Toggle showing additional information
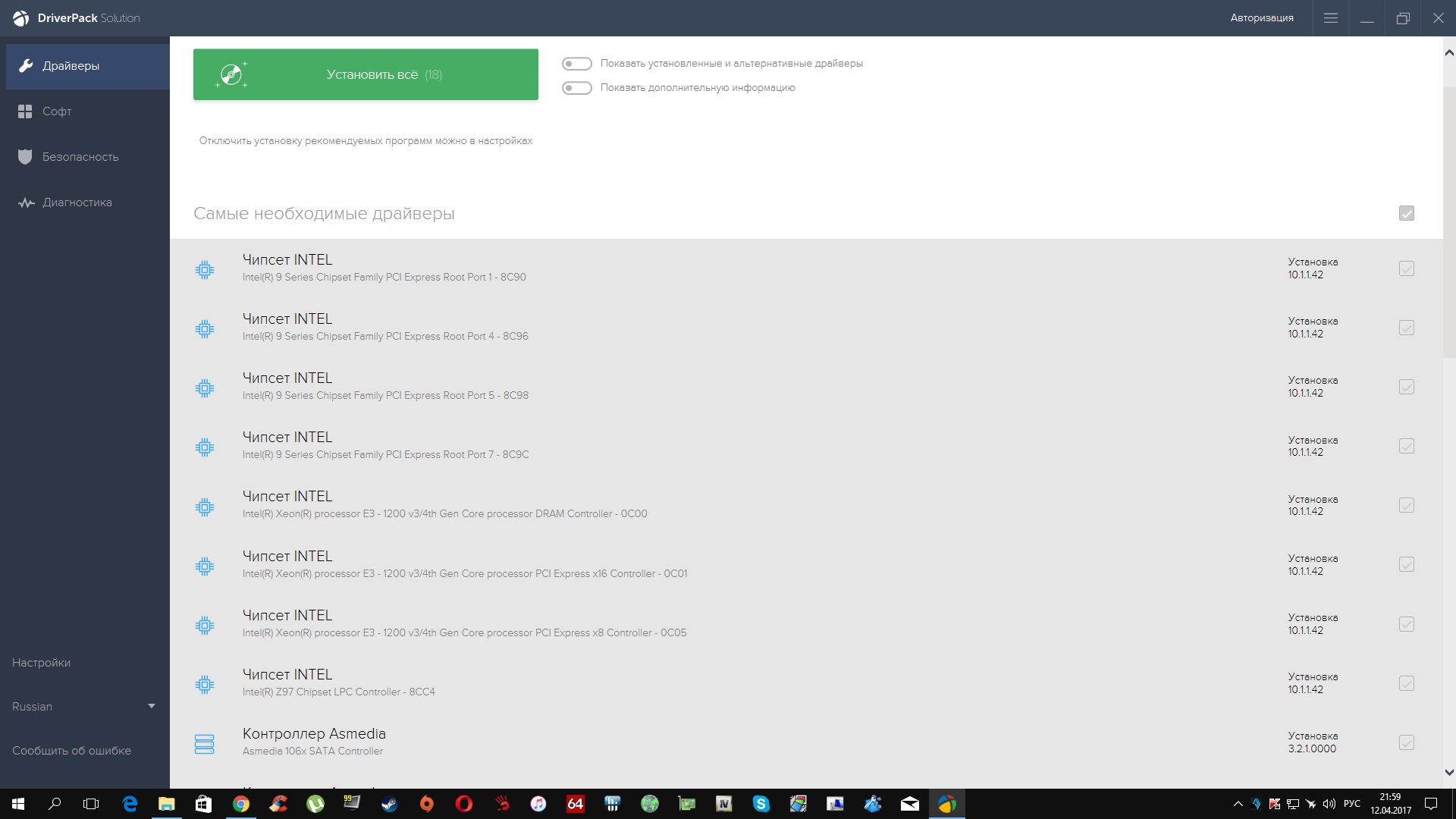The height and width of the screenshot is (819, 1456). (576, 88)
